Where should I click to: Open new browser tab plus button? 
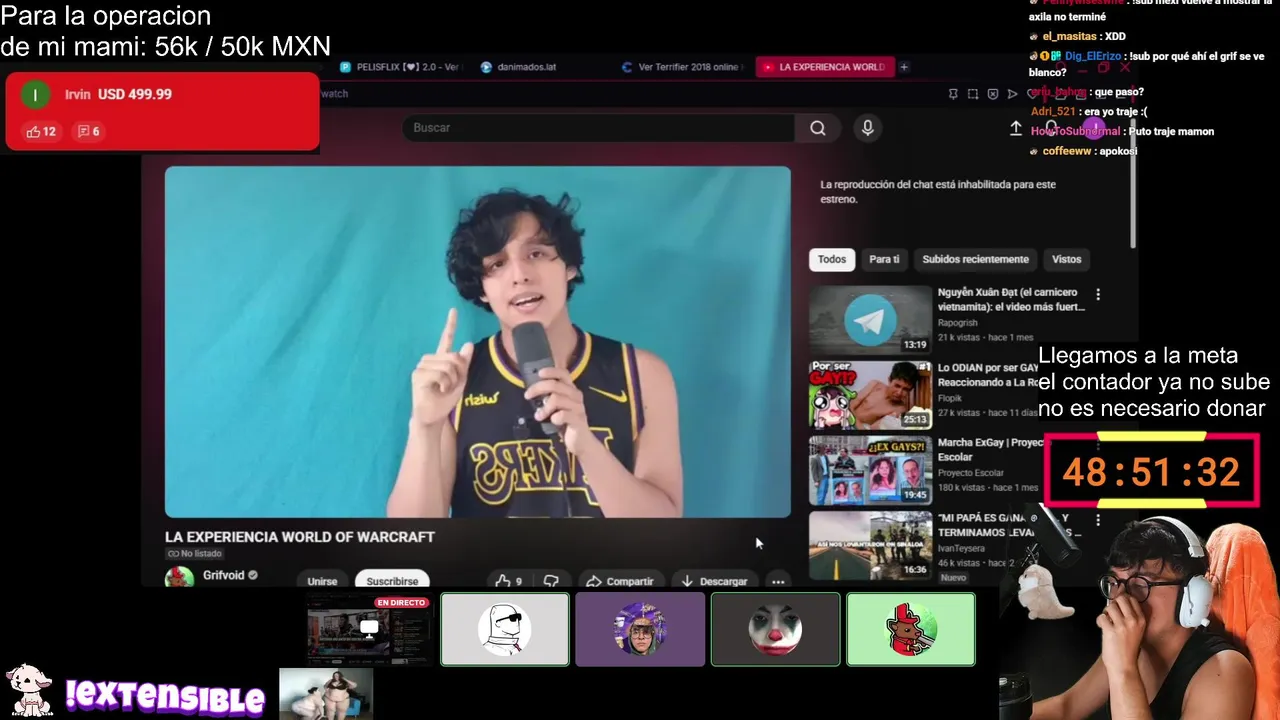pyautogui.click(x=904, y=67)
